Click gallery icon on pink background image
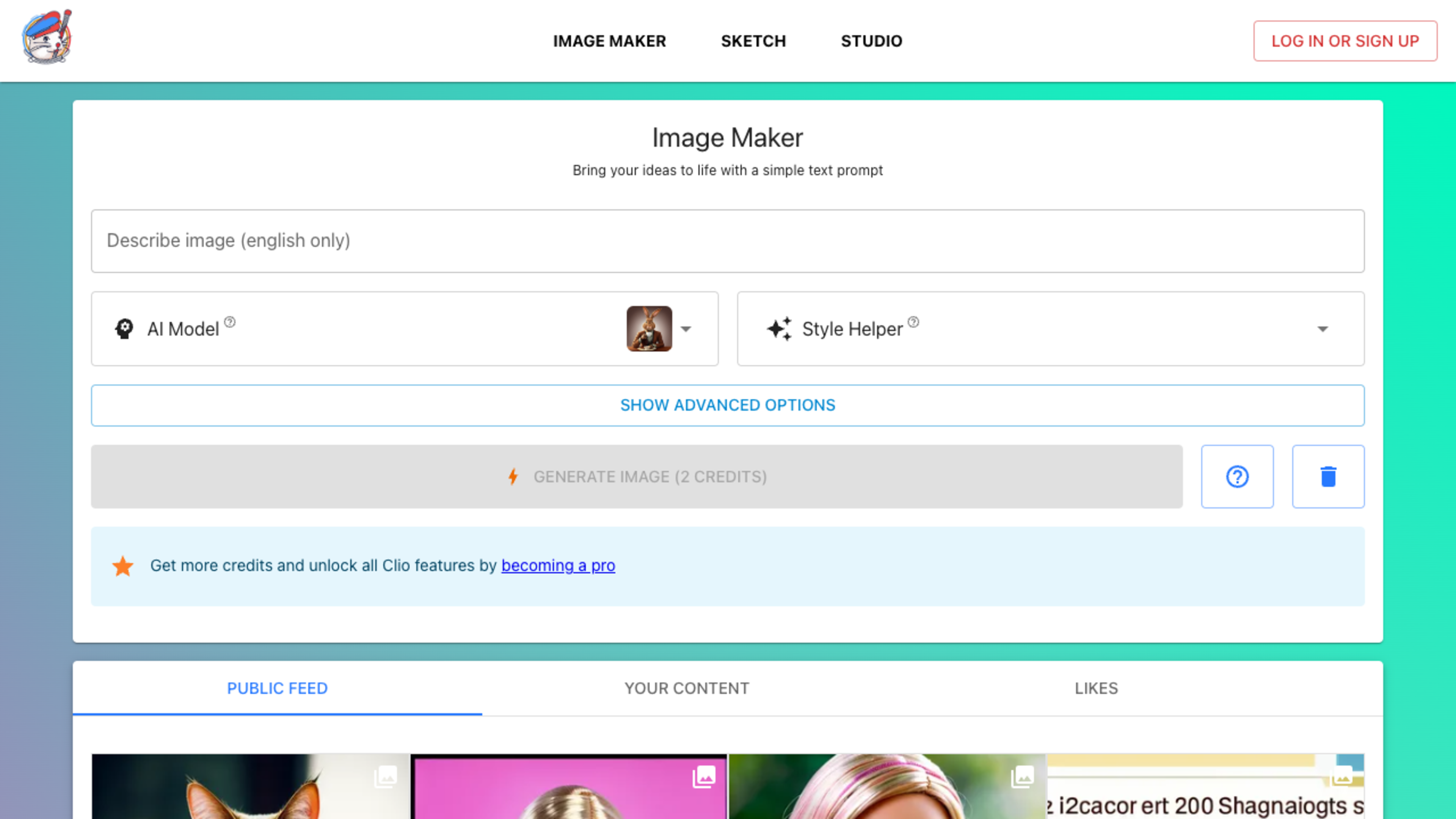Viewport: 1456px width, 819px height. pyautogui.click(x=704, y=777)
